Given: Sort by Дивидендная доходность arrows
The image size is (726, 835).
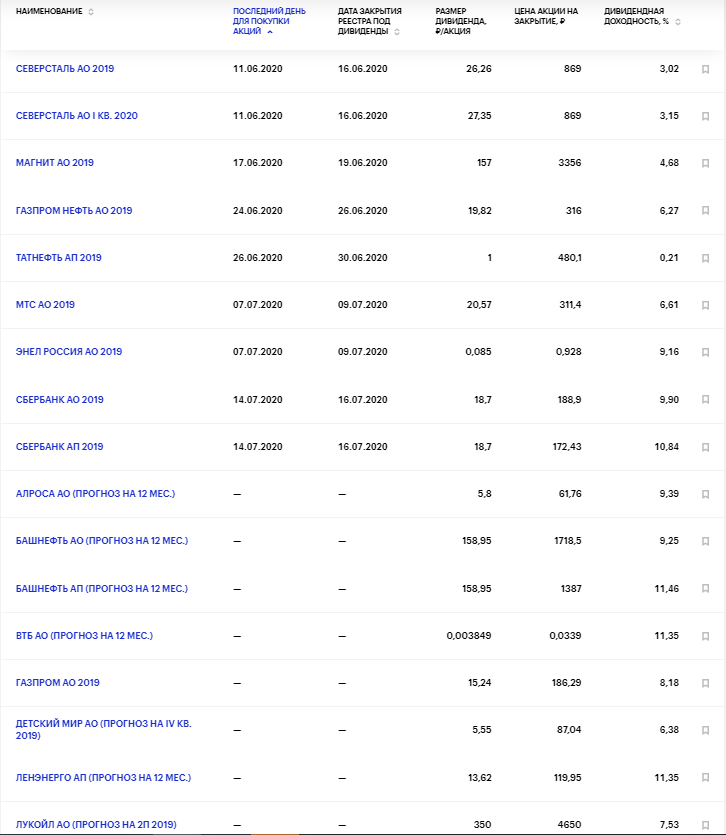Looking at the screenshot, I should 678,22.
